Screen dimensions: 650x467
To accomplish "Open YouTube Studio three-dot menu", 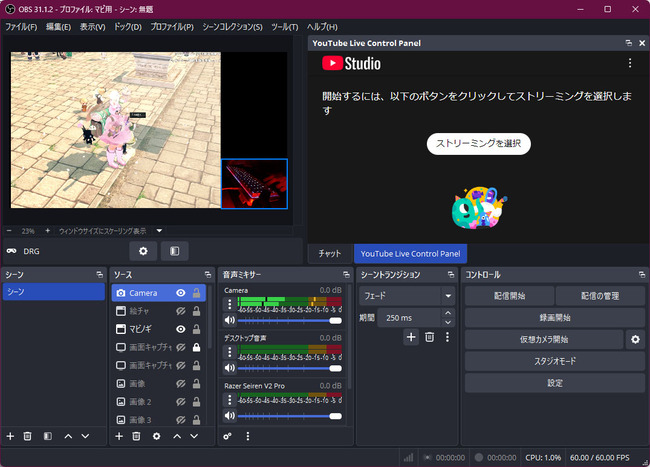I will [630, 63].
